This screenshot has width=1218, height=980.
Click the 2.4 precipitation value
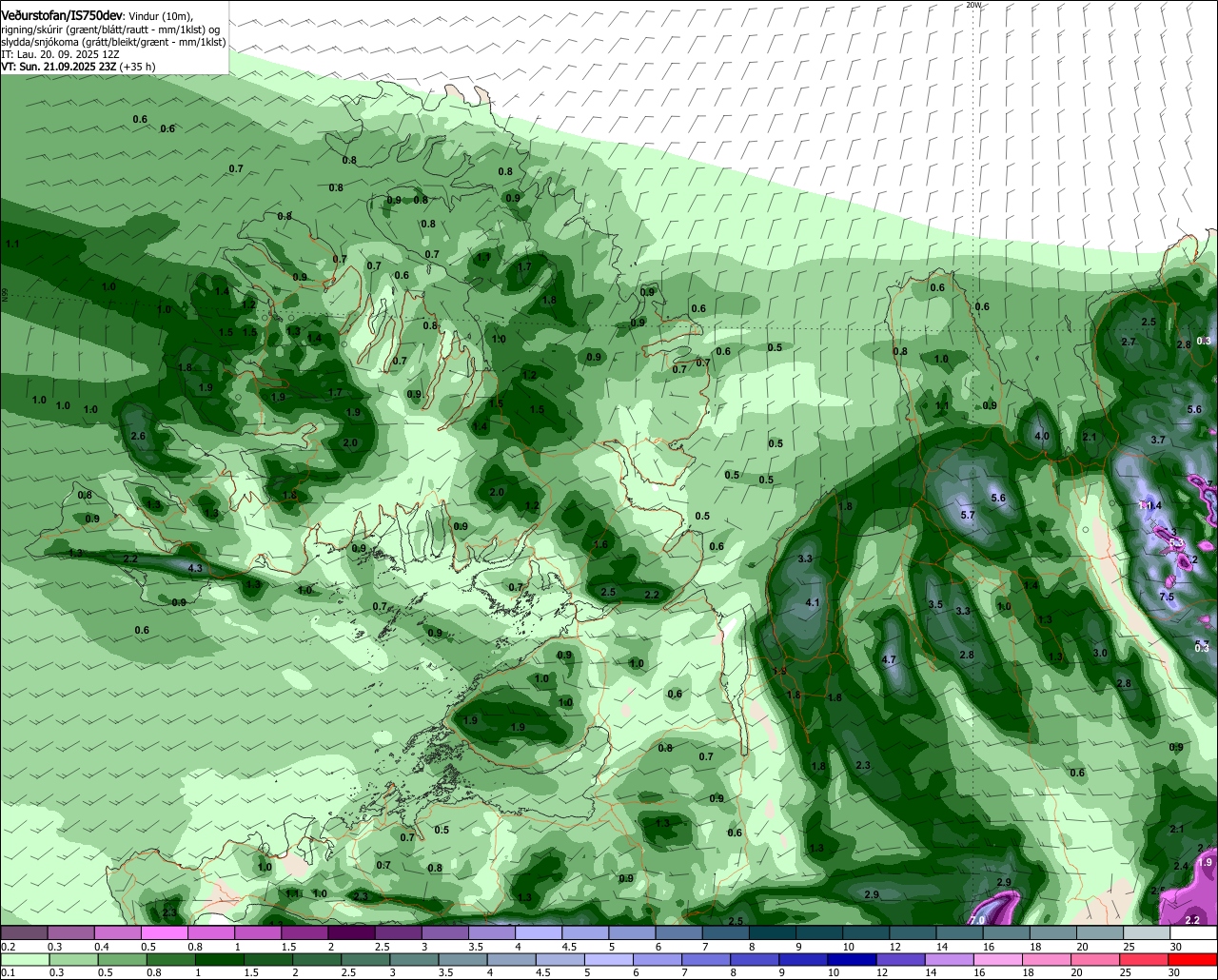coord(1181,865)
